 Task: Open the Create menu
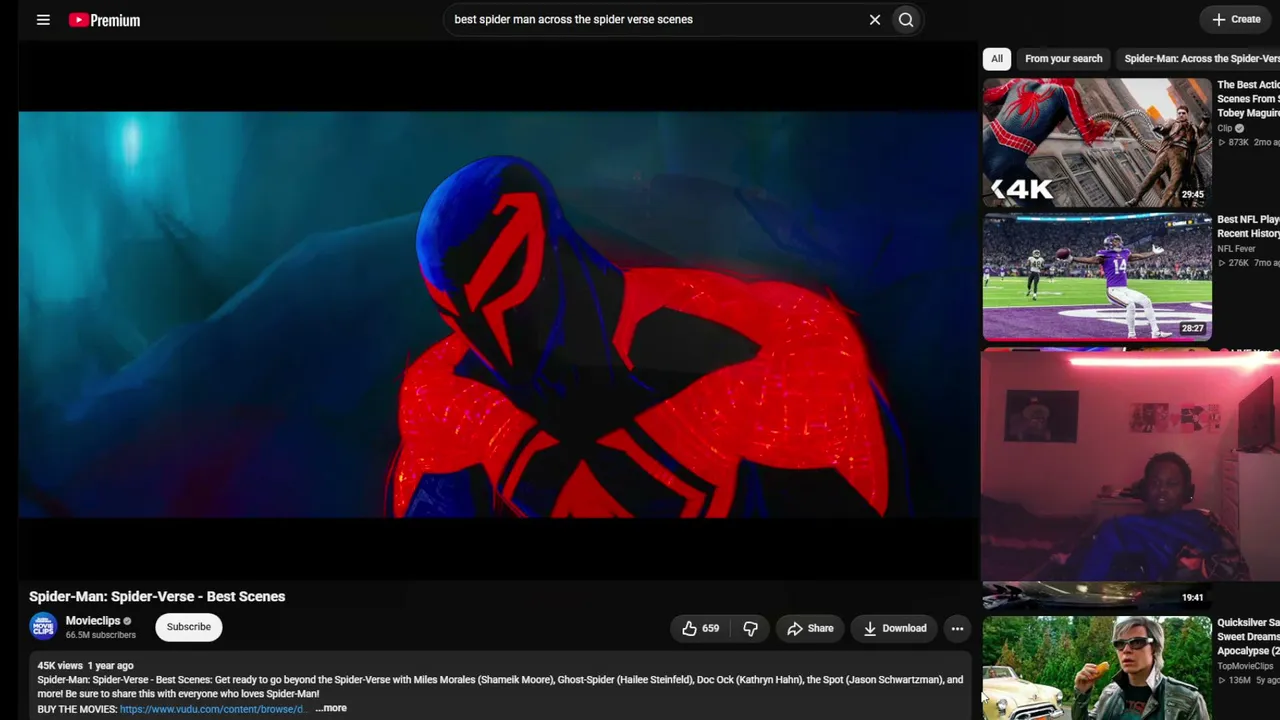(1236, 19)
